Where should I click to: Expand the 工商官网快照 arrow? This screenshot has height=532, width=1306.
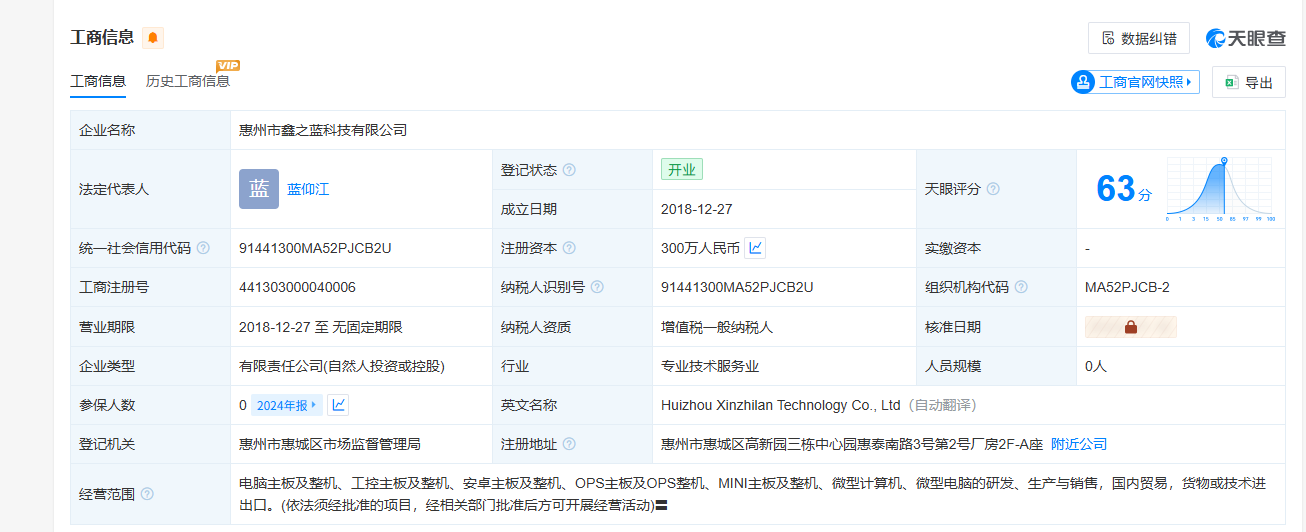[1189, 82]
